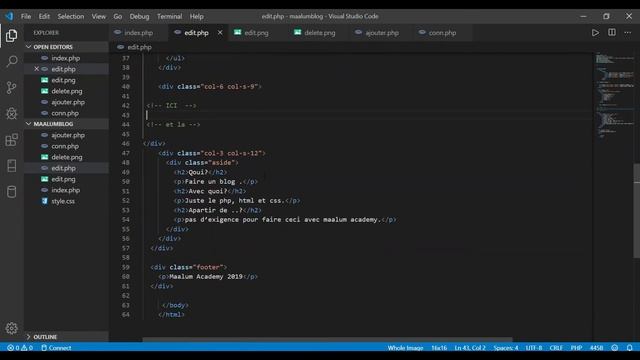Select ajouter.php in Open Editors
The height and width of the screenshot is (360, 640).
pos(66,102)
